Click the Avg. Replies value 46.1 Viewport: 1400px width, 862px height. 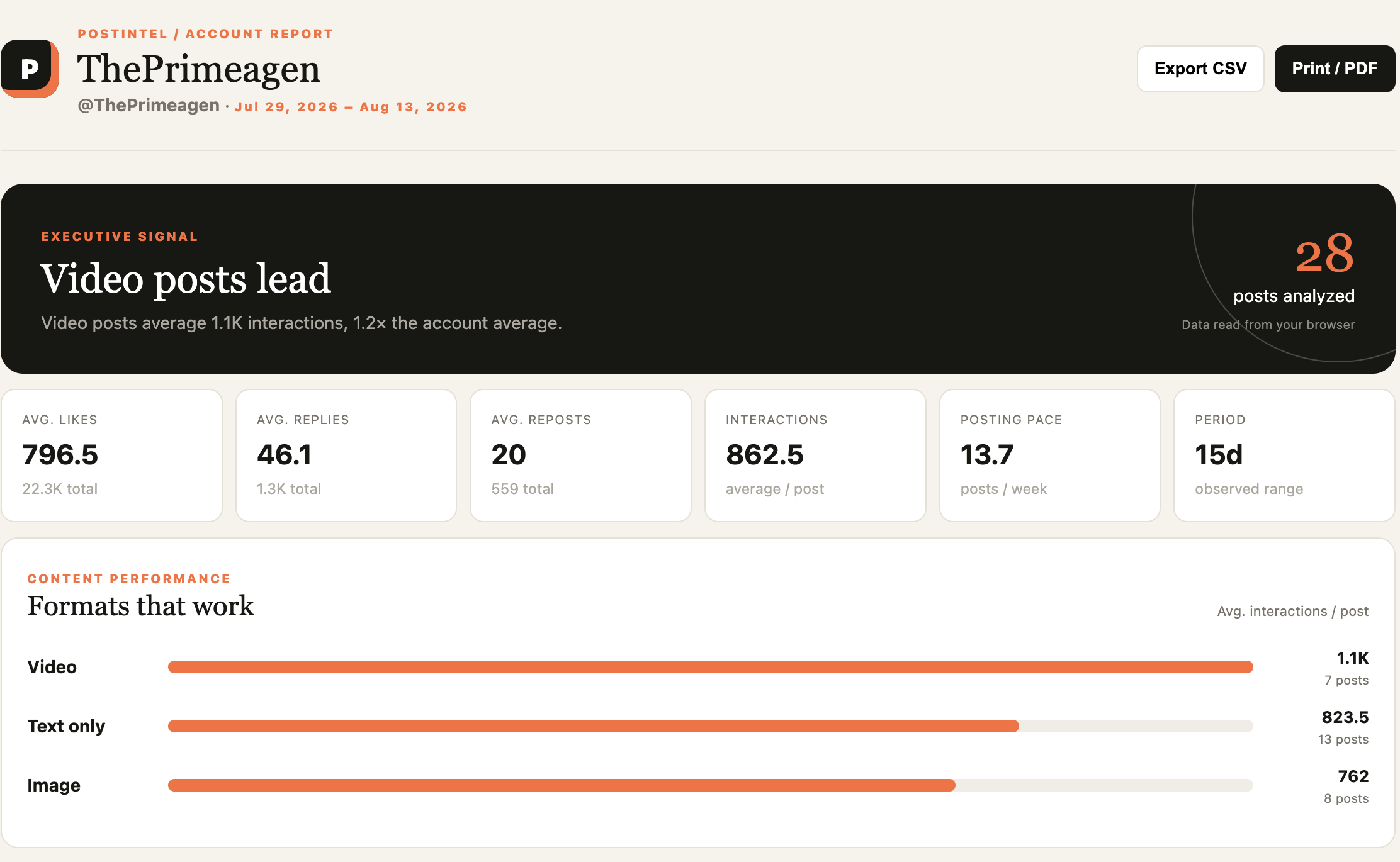[x=285, y=455]
